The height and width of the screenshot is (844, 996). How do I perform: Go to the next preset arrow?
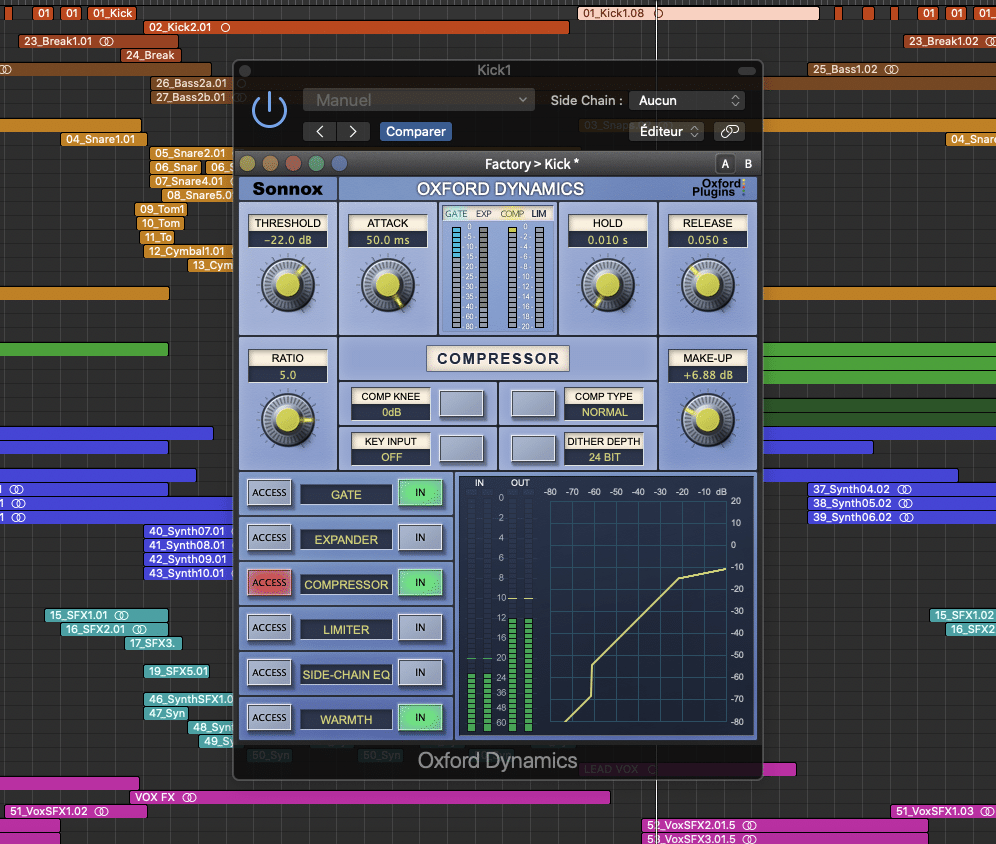tap(352, 131)
